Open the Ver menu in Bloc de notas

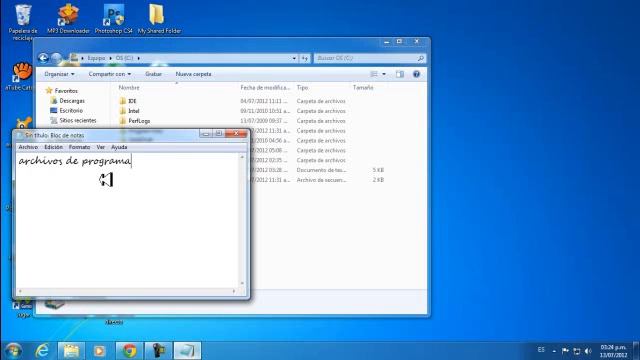[100, 147]
